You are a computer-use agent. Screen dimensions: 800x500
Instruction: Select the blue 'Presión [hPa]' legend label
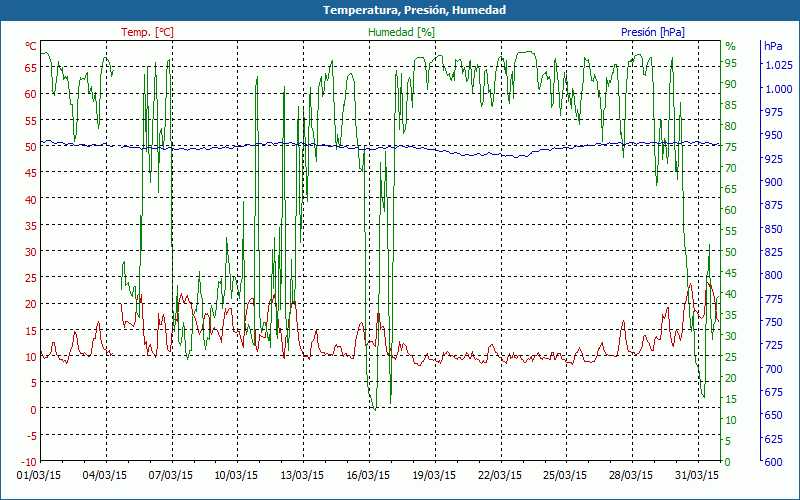pyautogui.click(x=653, y=32)
